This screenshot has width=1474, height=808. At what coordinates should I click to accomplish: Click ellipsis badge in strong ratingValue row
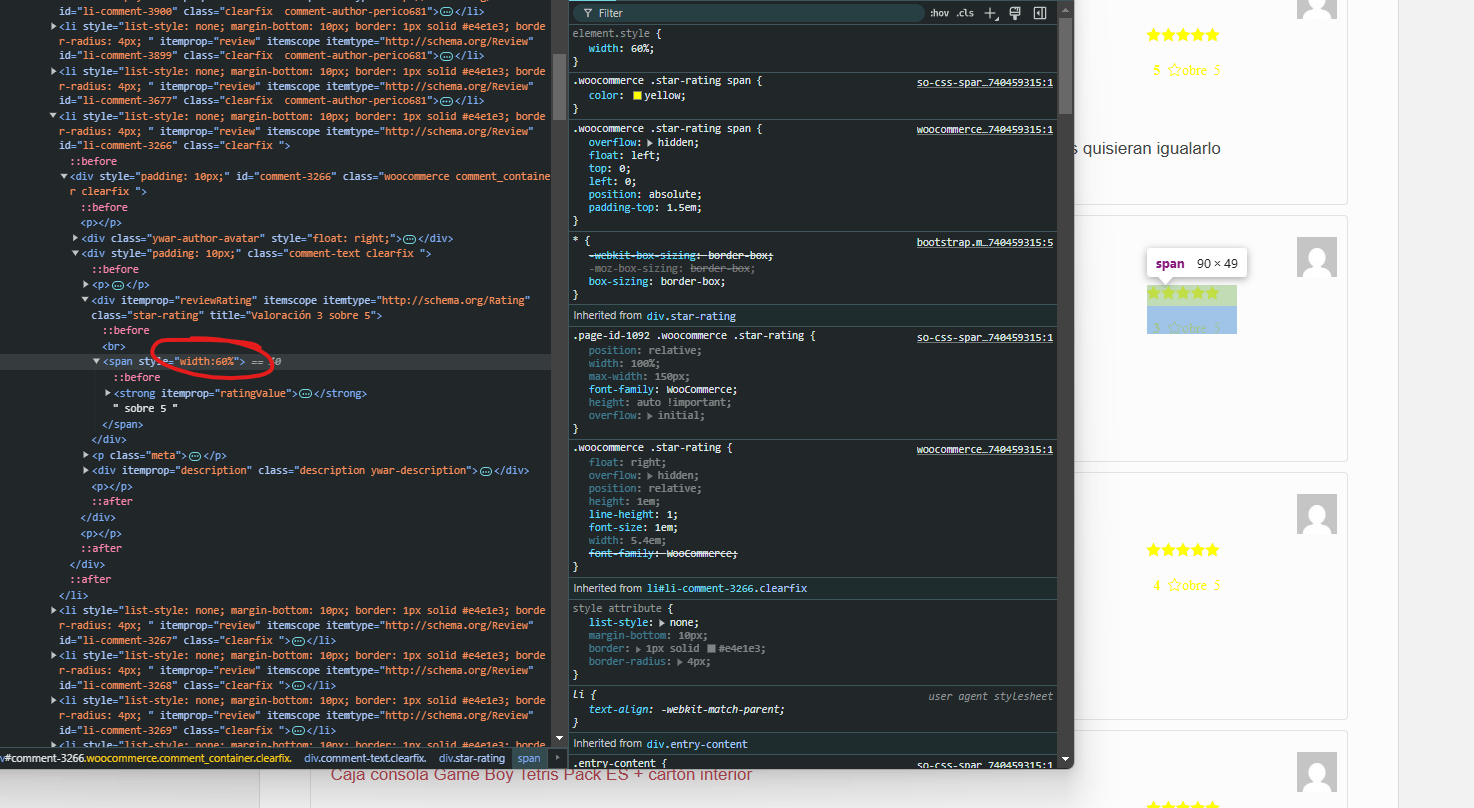coord(306,394)
